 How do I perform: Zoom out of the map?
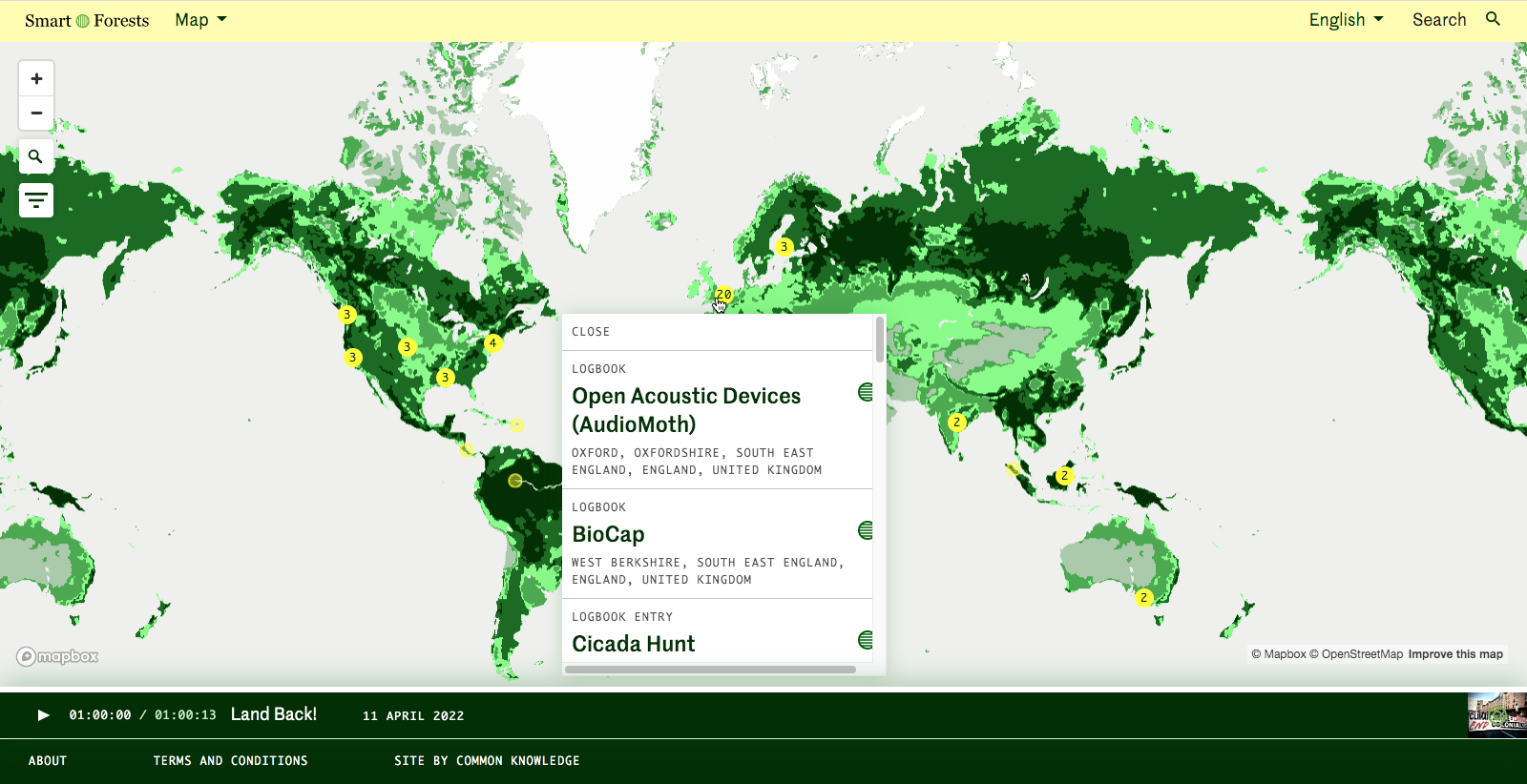click(x=36, y=113)
